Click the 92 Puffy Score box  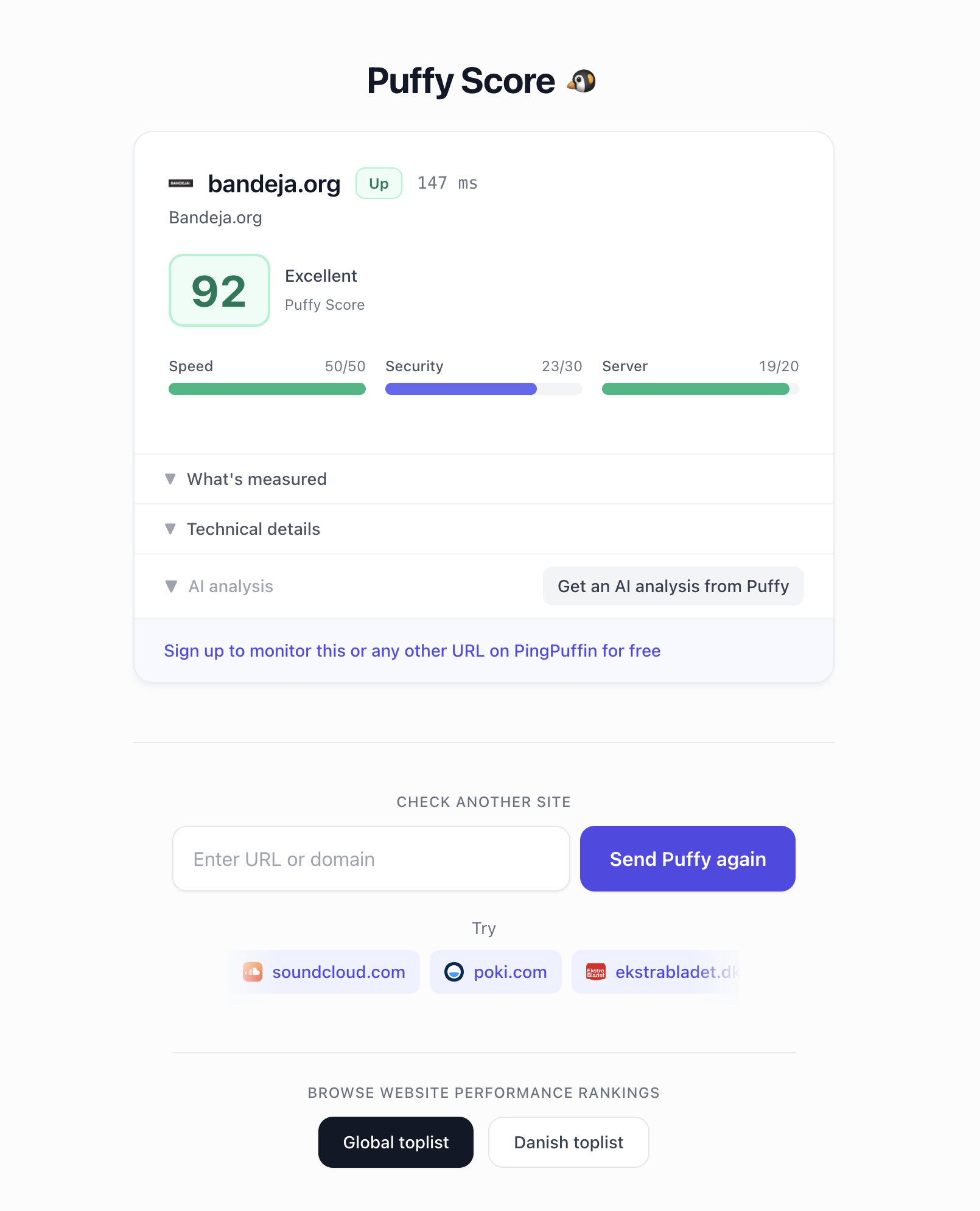click(x=219, y=290)
